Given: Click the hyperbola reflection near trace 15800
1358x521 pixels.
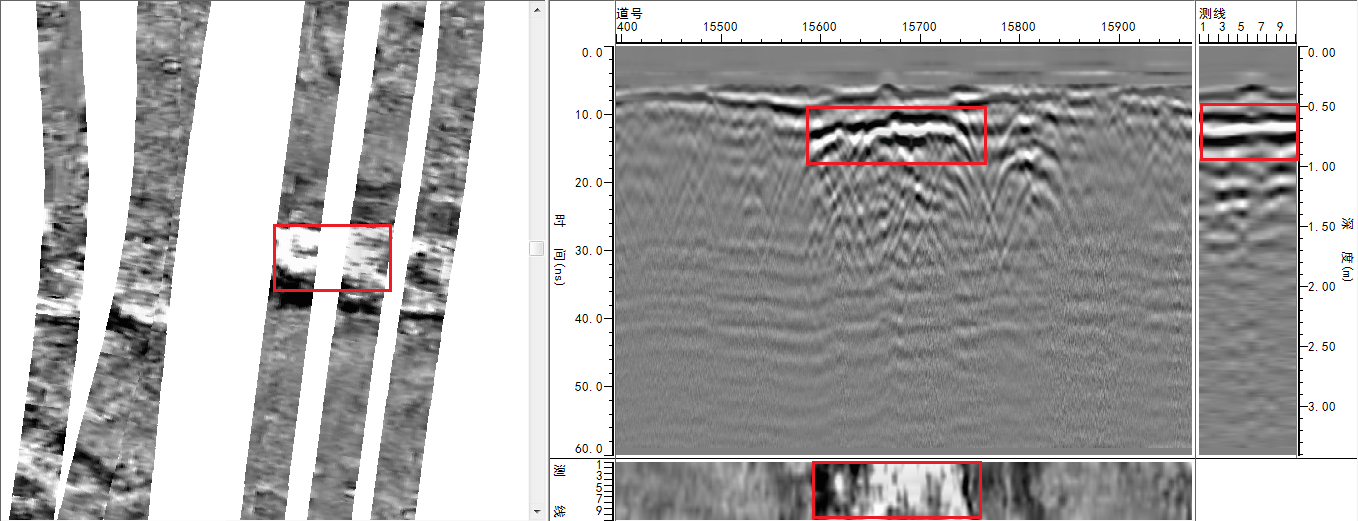Looking at the screenshot, I should tap(1023, 150).
